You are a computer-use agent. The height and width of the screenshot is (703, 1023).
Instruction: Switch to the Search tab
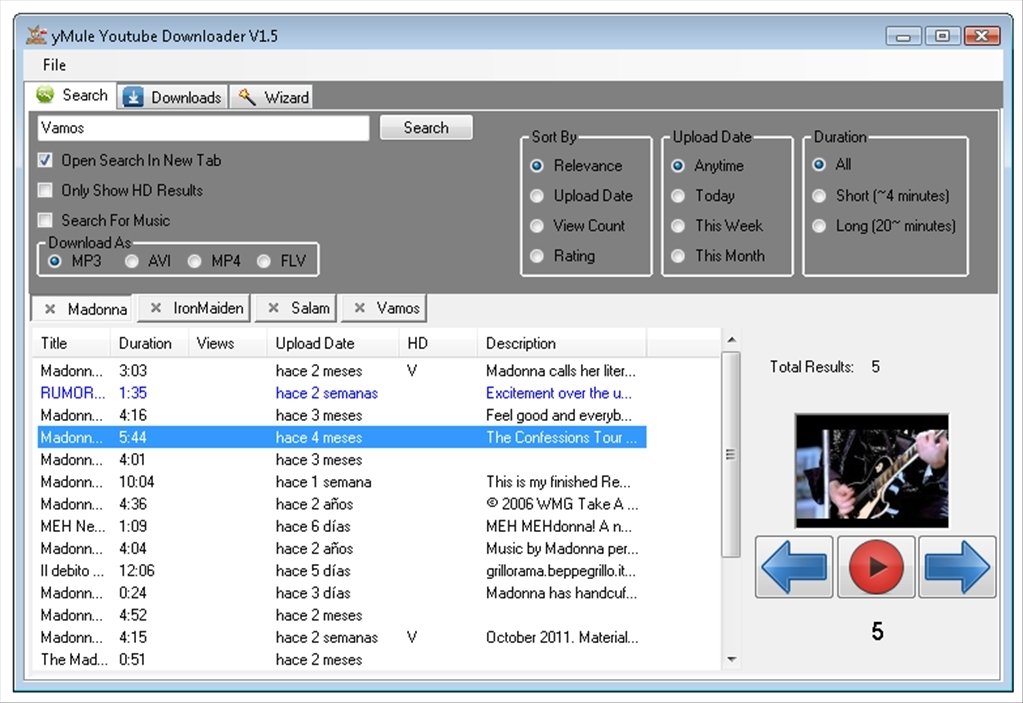tap(72, 95)
